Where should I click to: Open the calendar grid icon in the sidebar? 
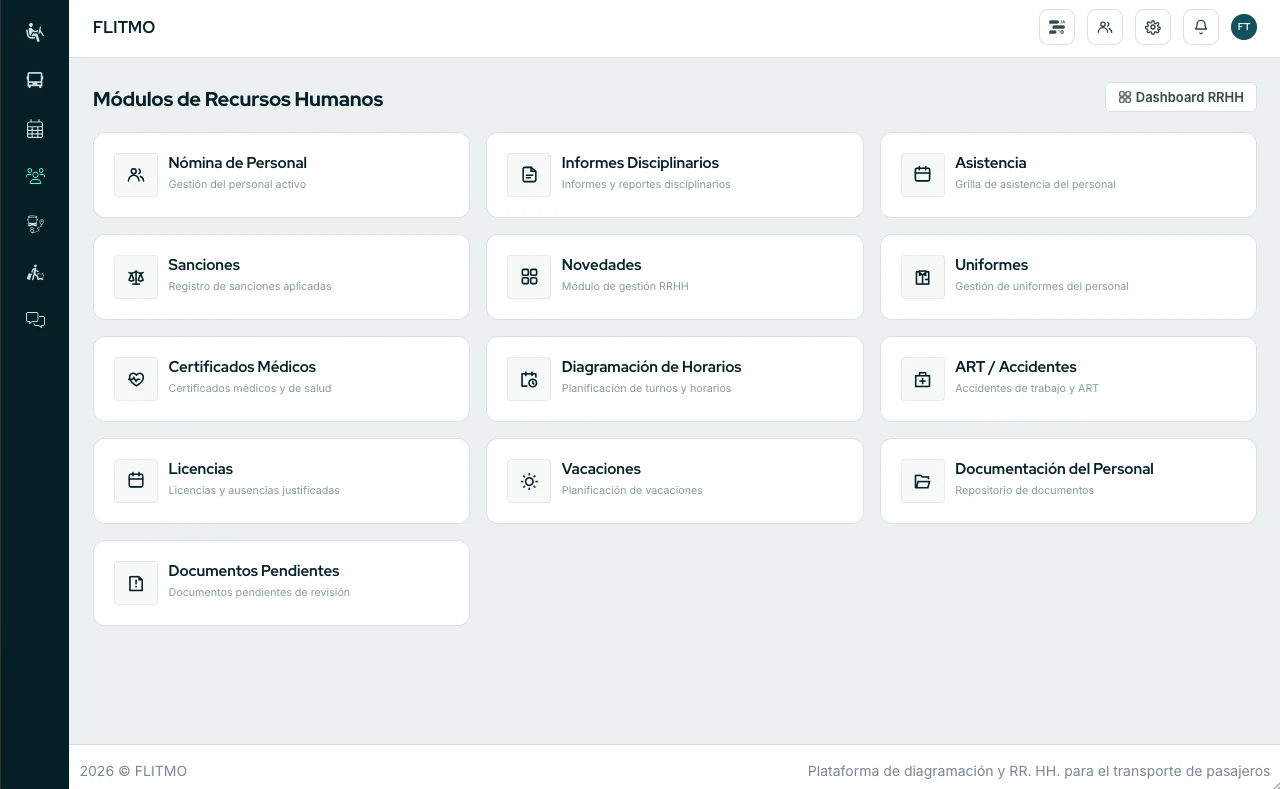35,128
